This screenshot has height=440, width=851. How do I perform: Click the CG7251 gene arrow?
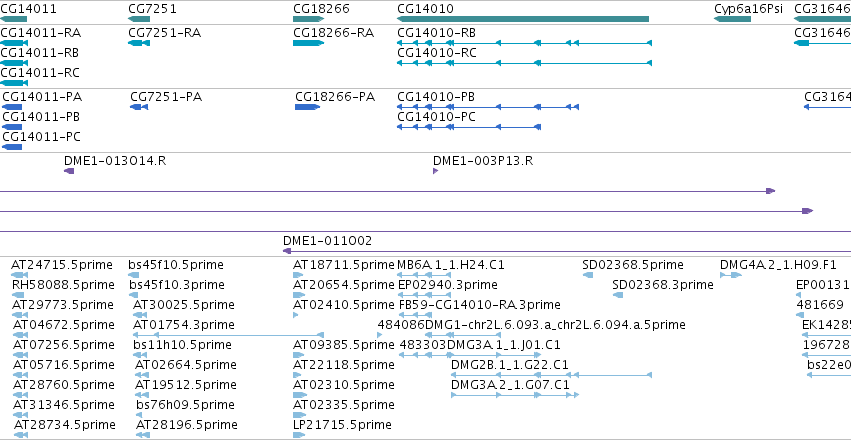tap(139, 19)
